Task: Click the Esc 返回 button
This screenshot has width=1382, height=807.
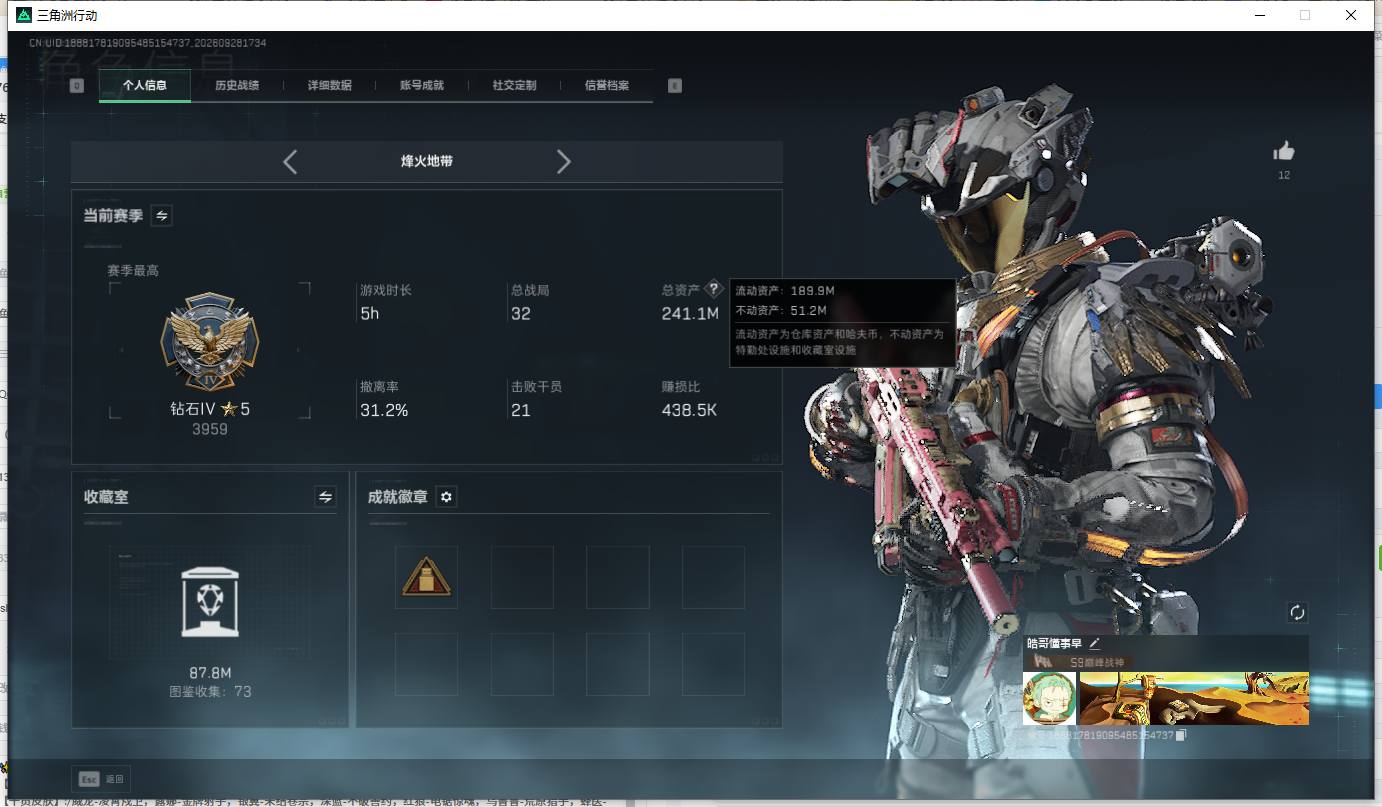Action: (101, 779)
